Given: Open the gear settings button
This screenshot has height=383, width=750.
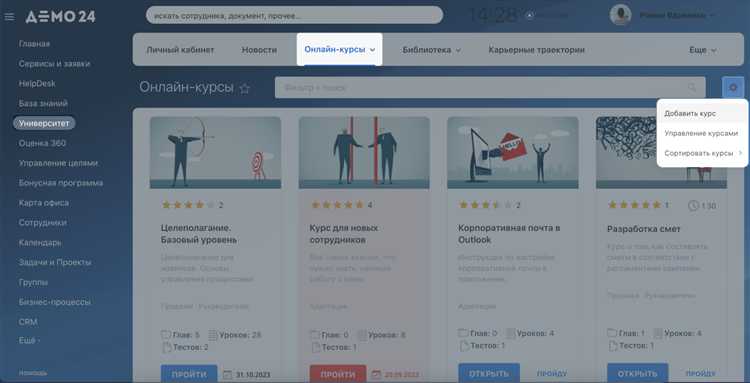Looking at the screenshot, I should (733, 88).
